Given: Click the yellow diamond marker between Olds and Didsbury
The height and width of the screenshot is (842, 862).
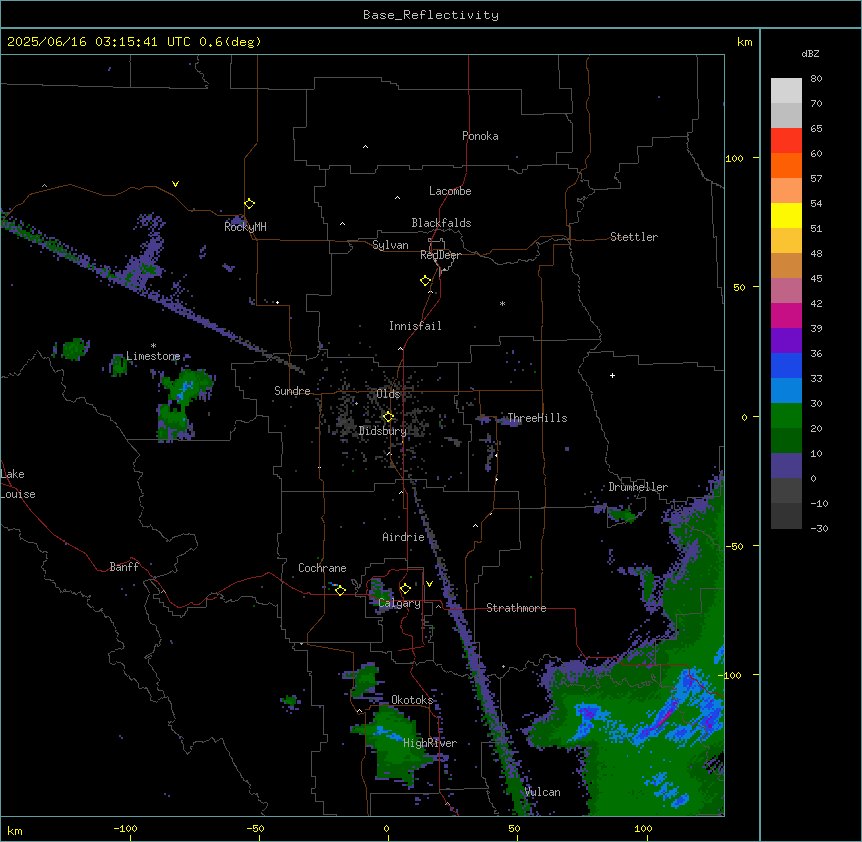Looking at the screenshot, I should [389, 417].
